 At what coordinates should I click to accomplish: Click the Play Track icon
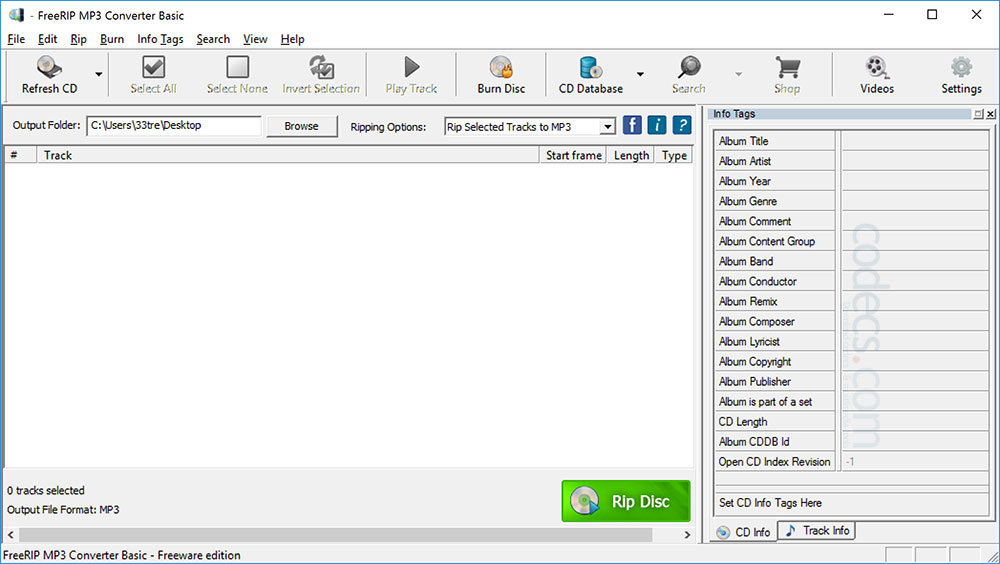click(411, 67)
